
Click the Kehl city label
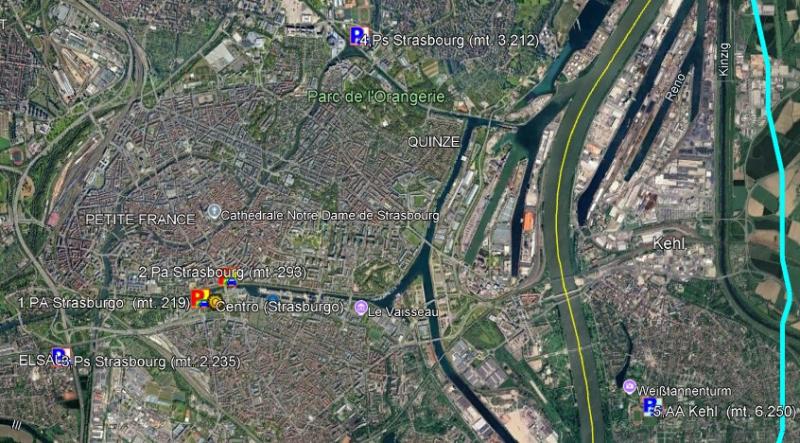(x=669, y=244)
